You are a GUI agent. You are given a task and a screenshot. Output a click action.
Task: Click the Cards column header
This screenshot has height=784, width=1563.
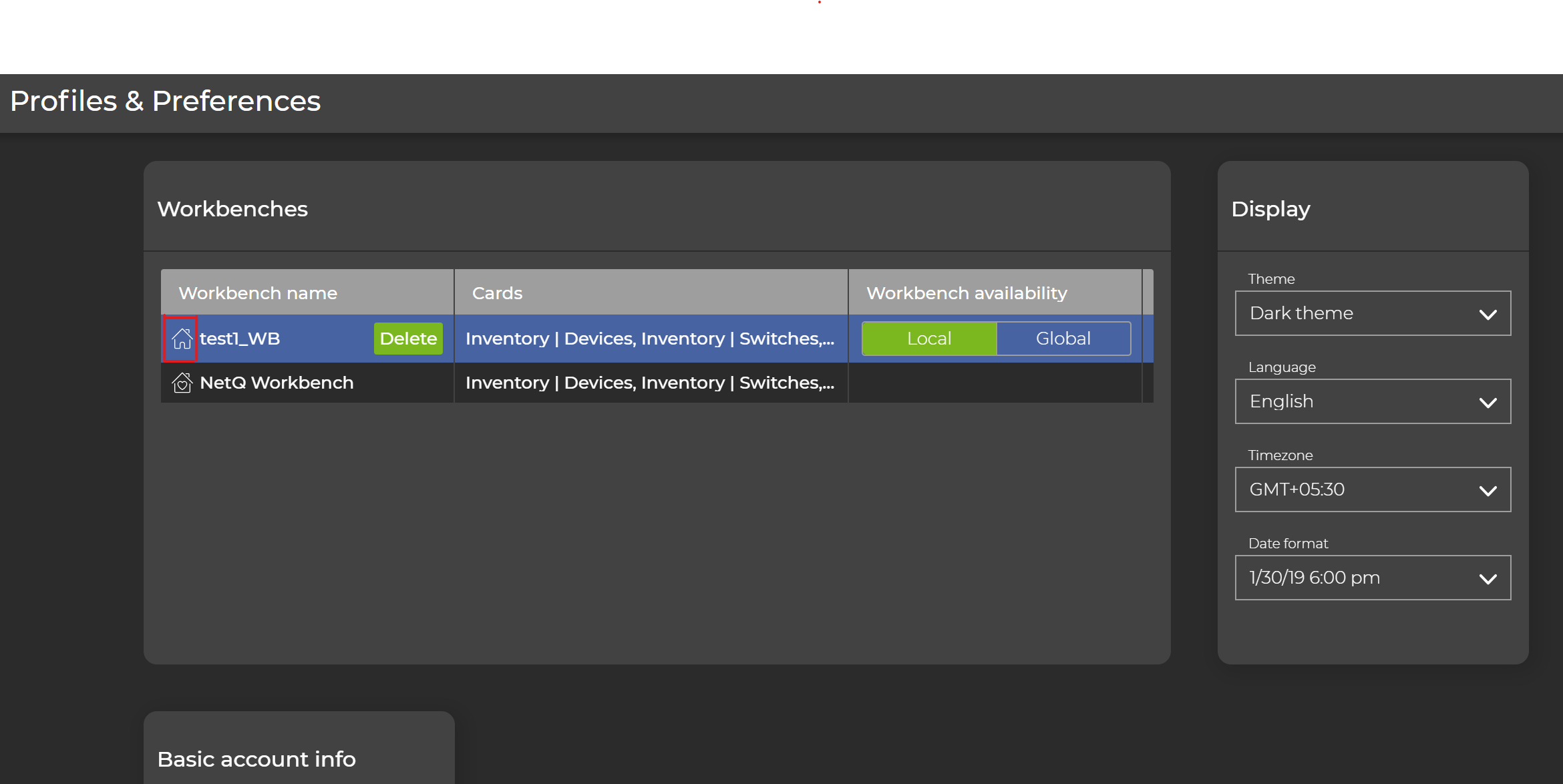click(497, 293)
